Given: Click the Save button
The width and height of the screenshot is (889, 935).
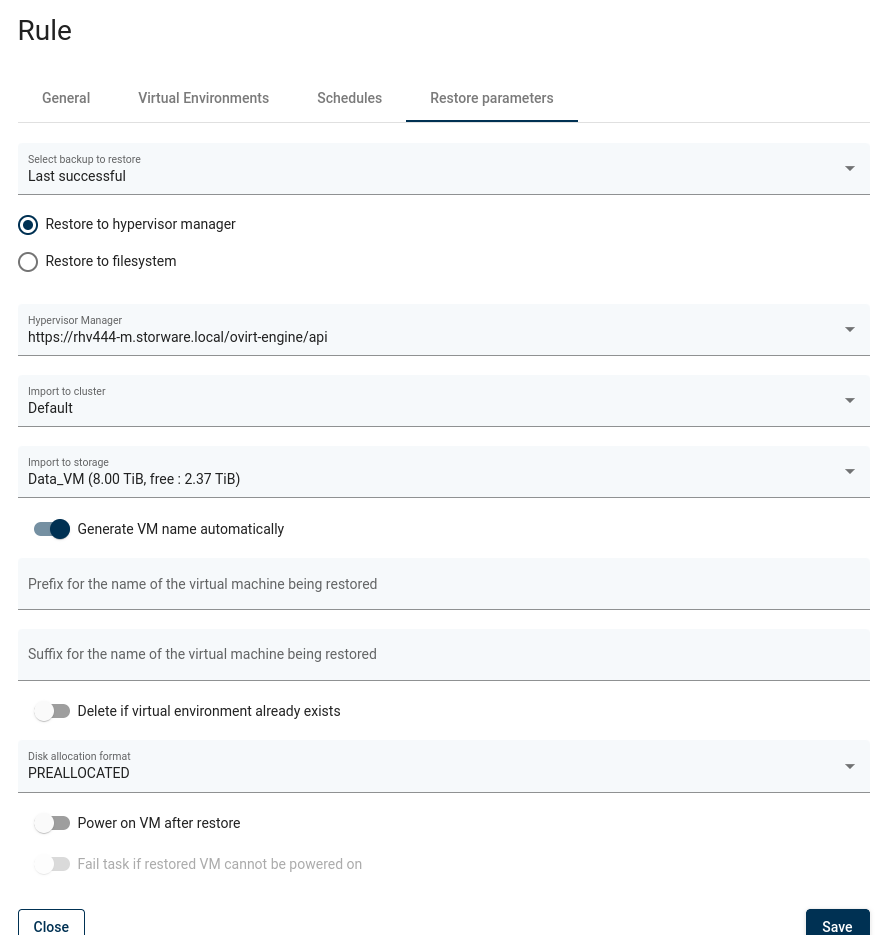Looking at the screenshot, I should tap(837, 925).
